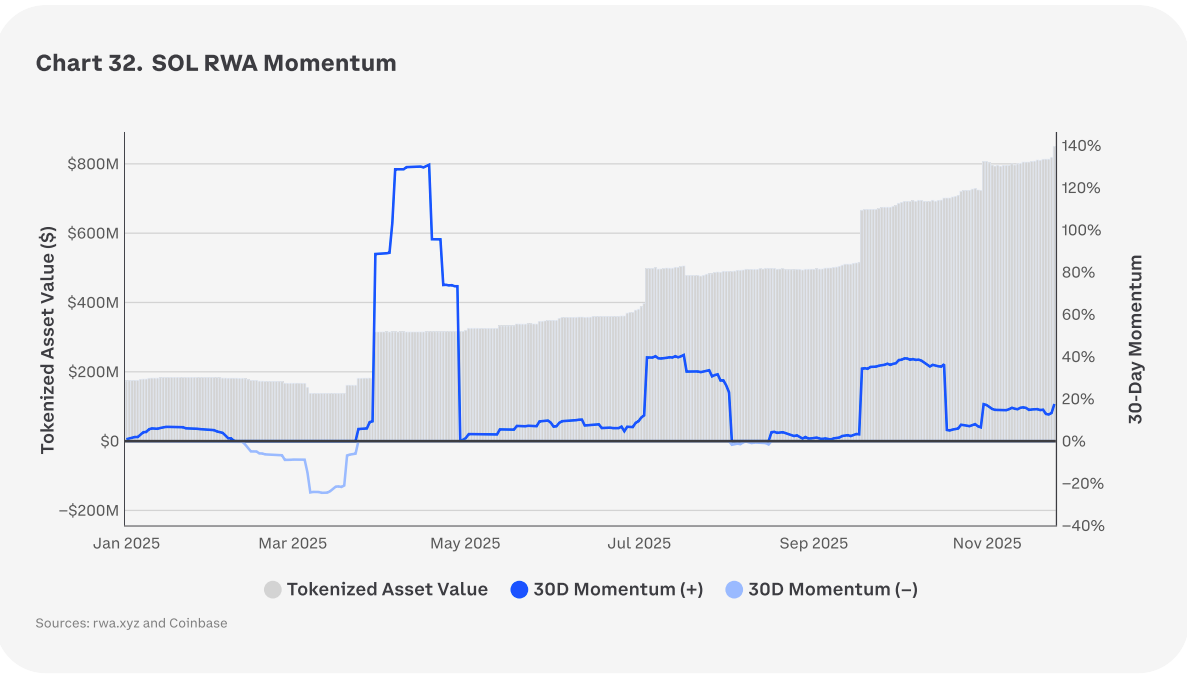Click the −$200M left axis label

90,511
